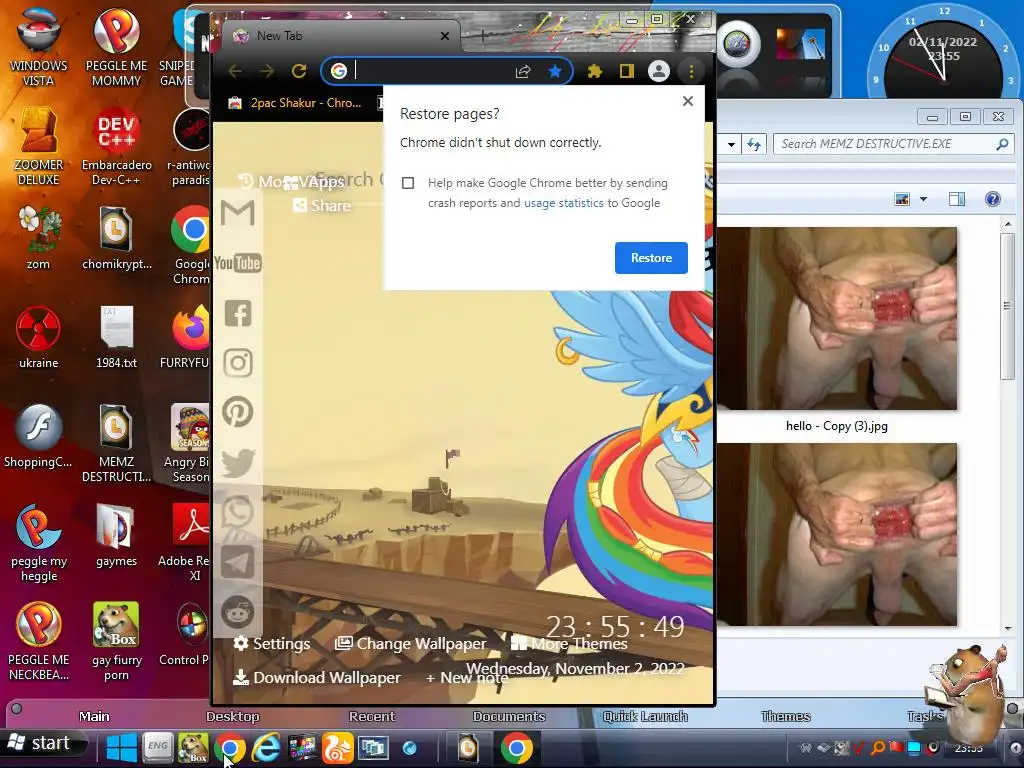
Task: Select the Documents dock tab
Action: (509, 716)
